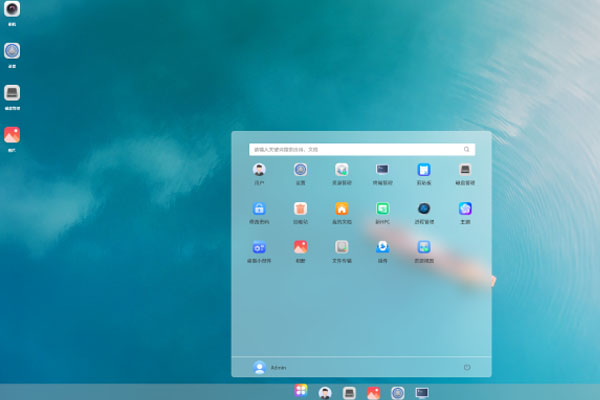Click the search field in the launcher
600x400 pixels.
click(x=355, y=149)
